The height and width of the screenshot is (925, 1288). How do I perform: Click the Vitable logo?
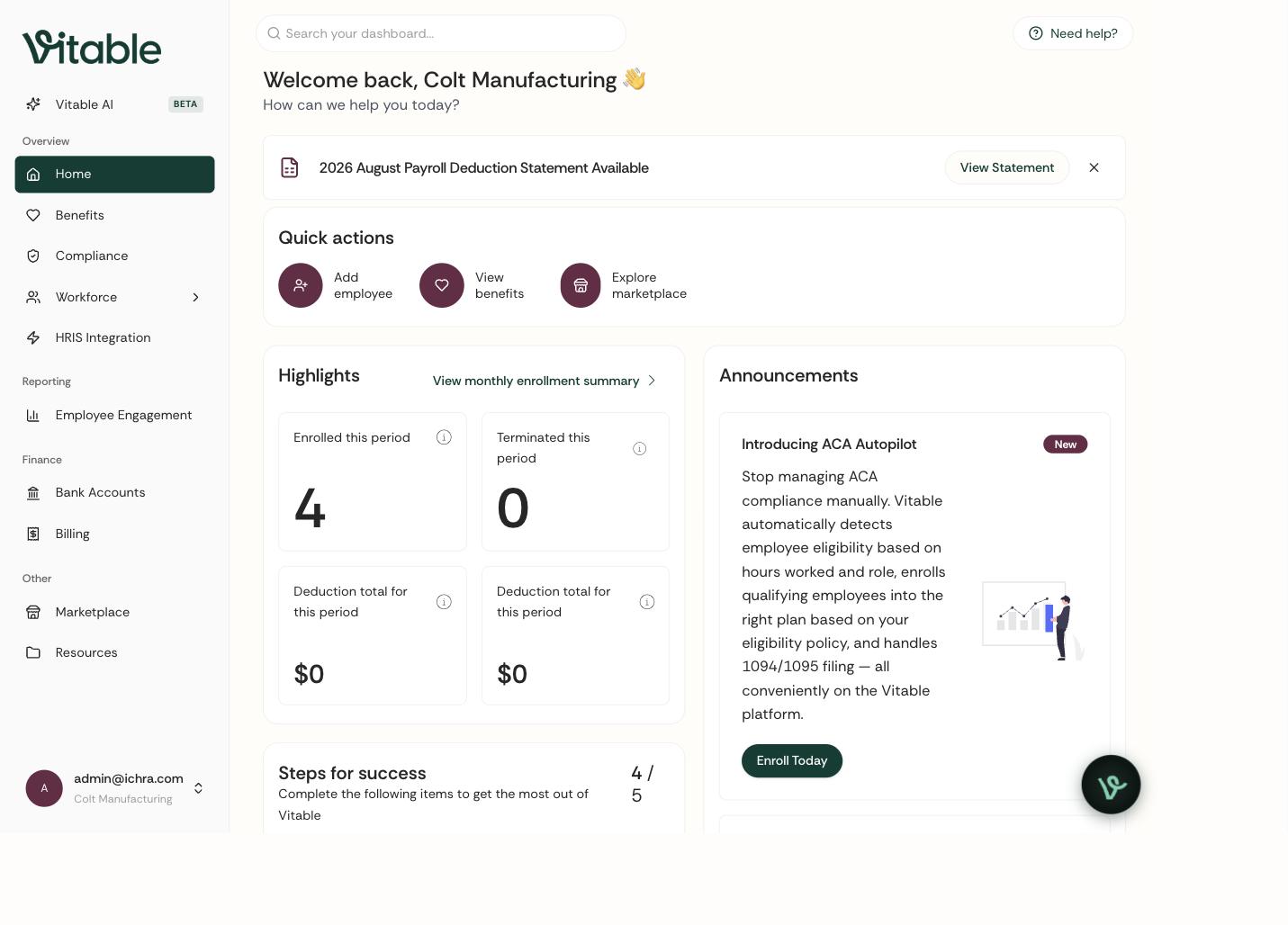point(92,48)
